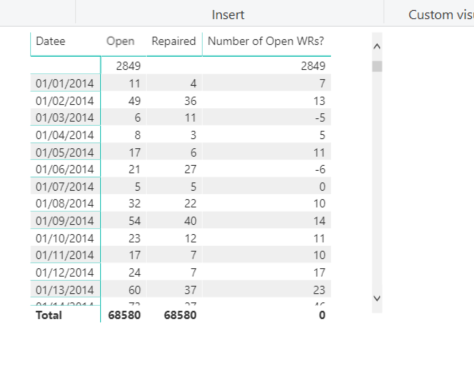Click the -5 value in 01/03/2014 row
This screenshot has width=474, height=389.
tap(320, 118)
